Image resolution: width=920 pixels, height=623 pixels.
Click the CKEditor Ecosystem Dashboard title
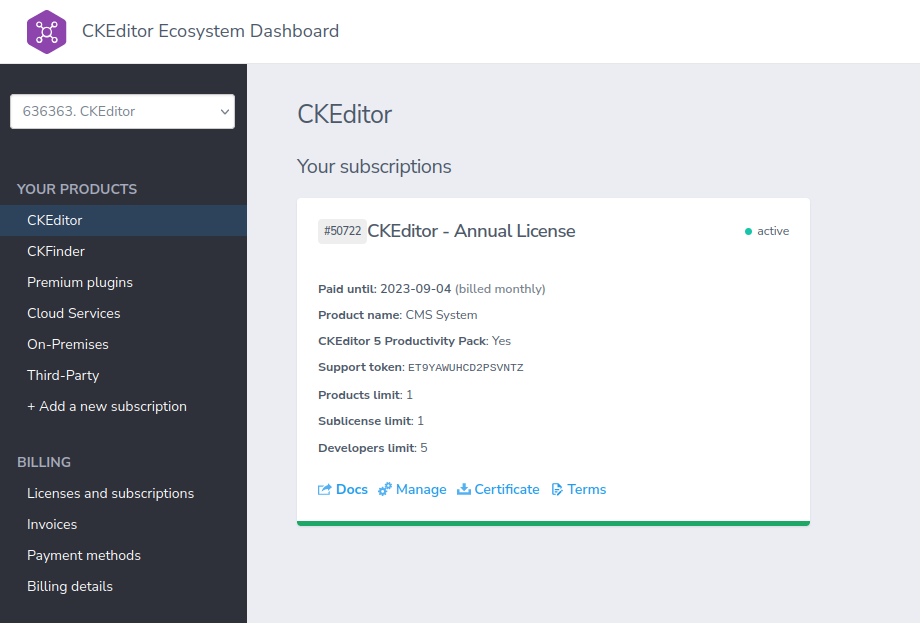(210, 31)
